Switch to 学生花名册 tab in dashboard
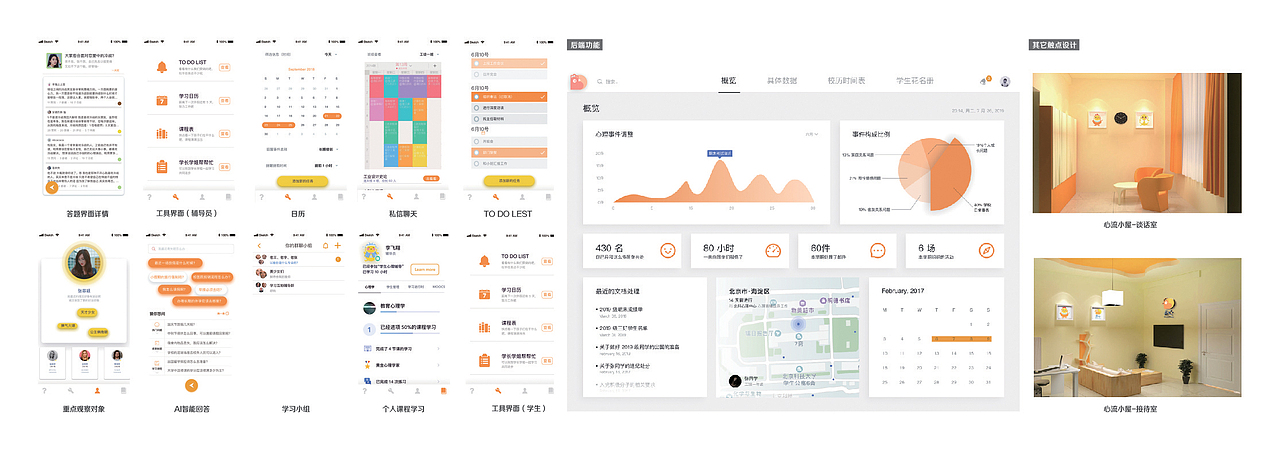Viewport: 1280px width, 450px height. (x=915, y=81)
